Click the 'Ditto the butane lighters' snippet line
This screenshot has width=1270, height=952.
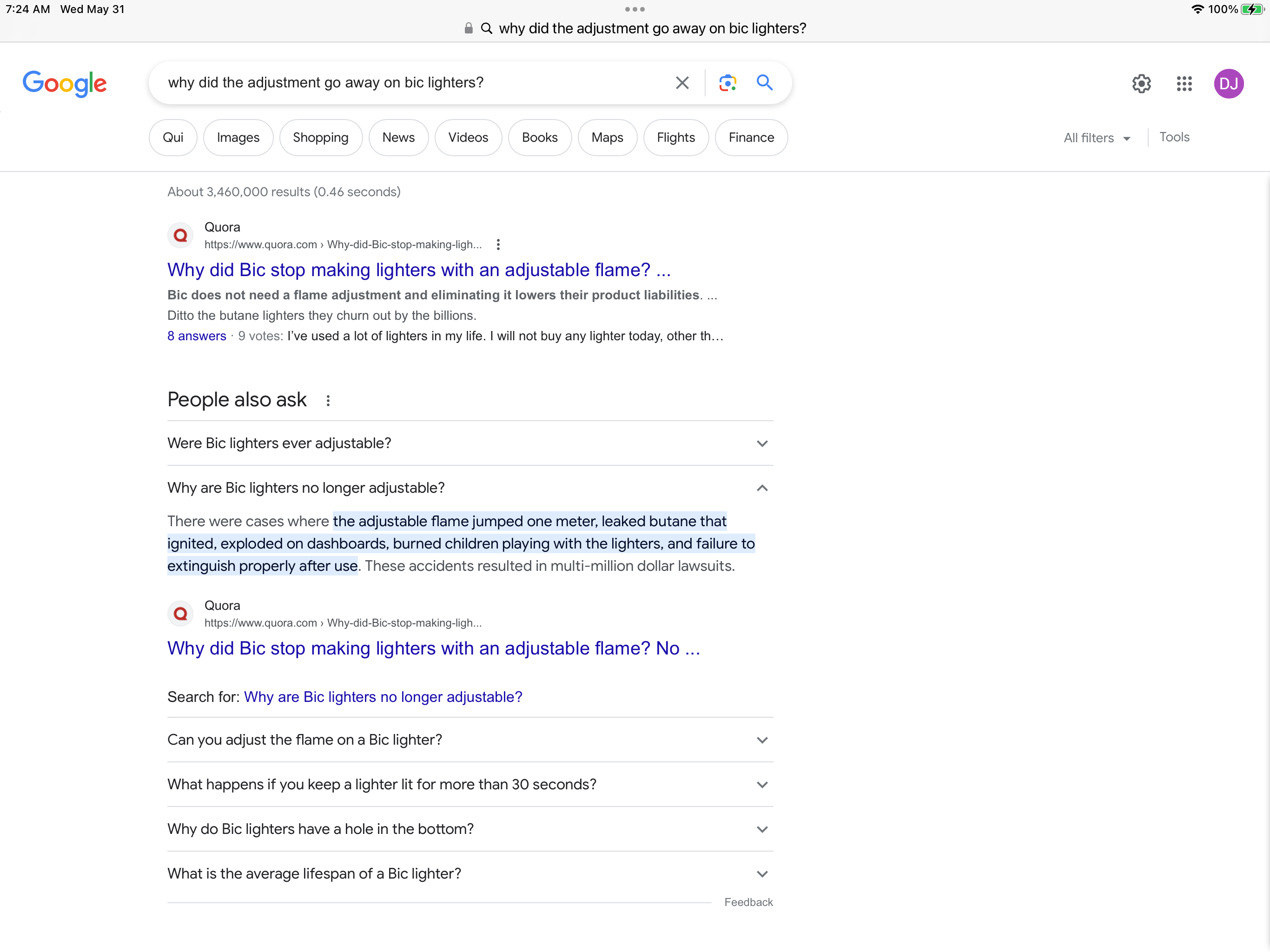tap(322, 316)
